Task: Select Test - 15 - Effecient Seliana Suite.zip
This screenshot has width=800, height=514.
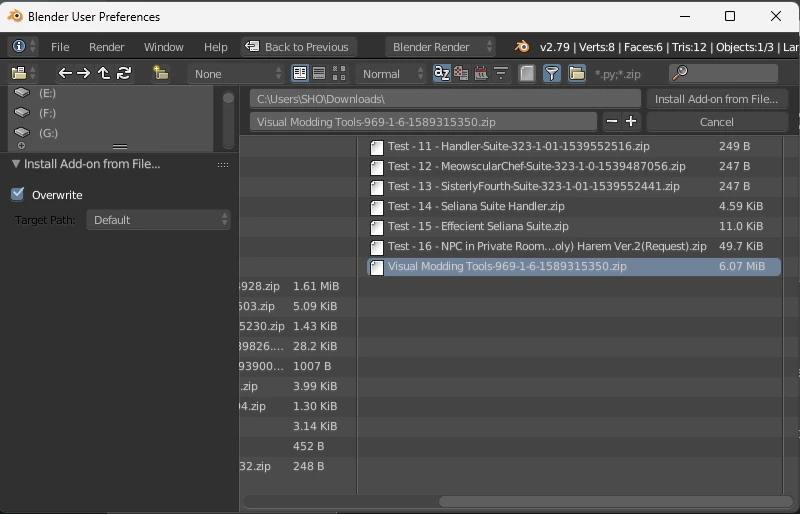Action: [x=574, y=226]
